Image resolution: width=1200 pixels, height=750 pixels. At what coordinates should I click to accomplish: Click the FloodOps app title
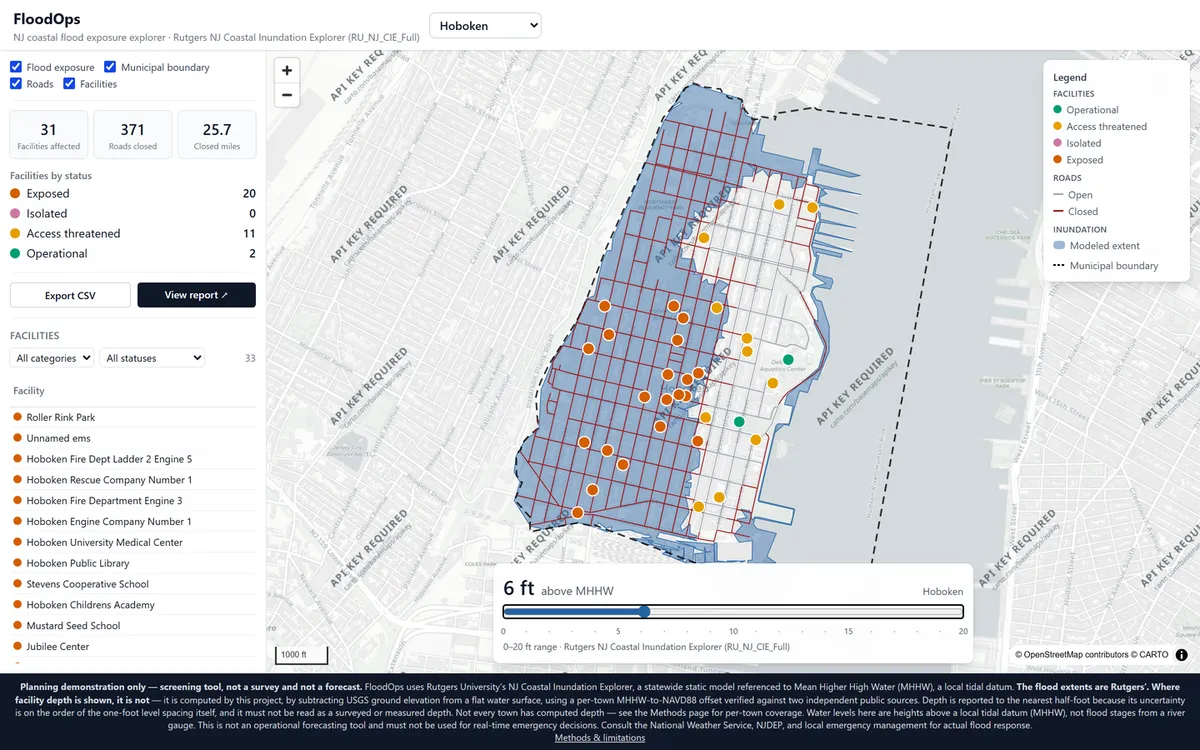tap(47, 19)
